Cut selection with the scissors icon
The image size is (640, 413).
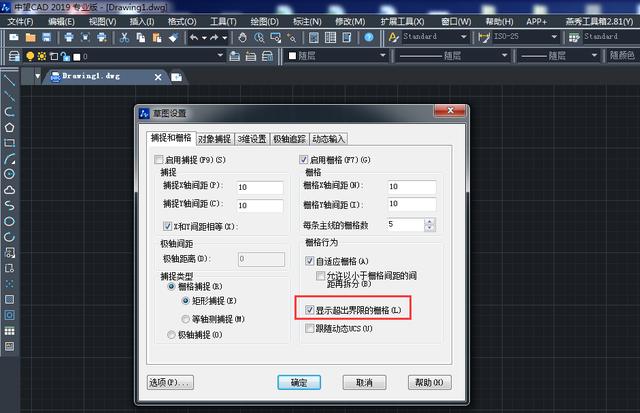pyautogui.click(x=124, y=38)
